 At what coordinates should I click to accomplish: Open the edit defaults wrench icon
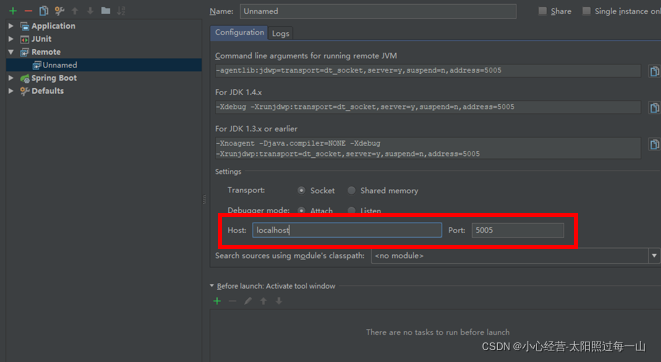(x=59, y=11)
